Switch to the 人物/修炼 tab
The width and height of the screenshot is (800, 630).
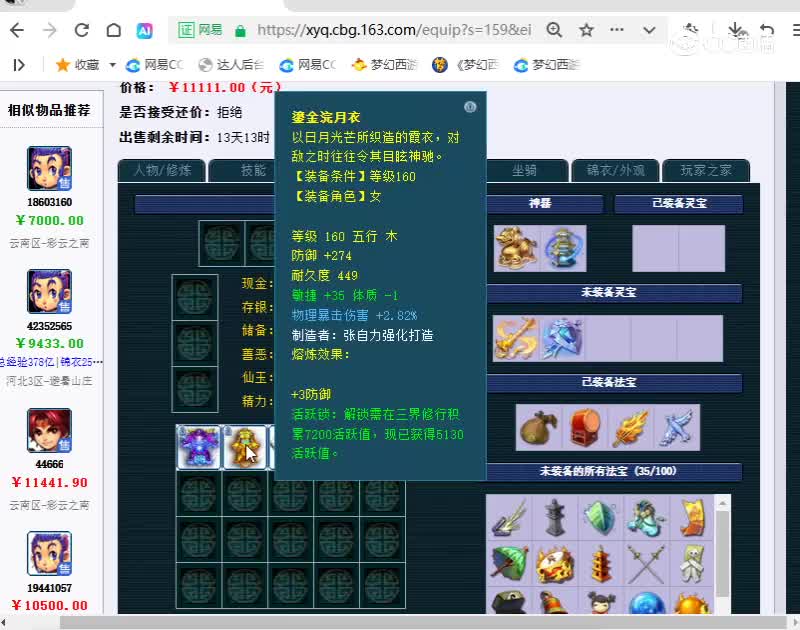[x=162, y=170]
